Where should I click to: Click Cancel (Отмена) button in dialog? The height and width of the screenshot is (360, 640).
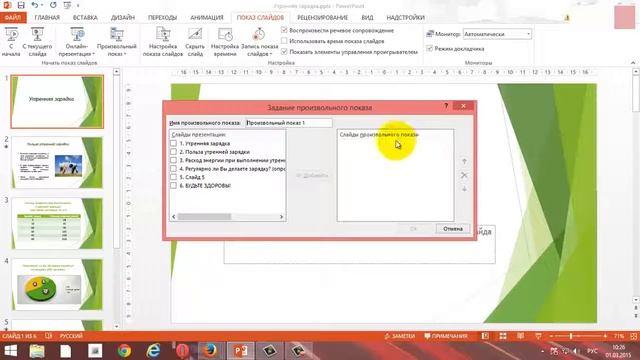453,229
